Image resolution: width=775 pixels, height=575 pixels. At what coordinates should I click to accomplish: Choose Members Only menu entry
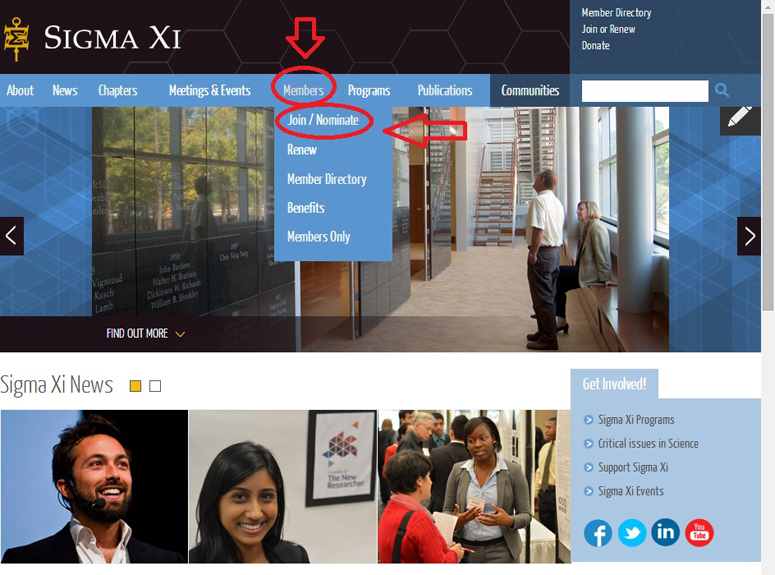pos(319,237)
